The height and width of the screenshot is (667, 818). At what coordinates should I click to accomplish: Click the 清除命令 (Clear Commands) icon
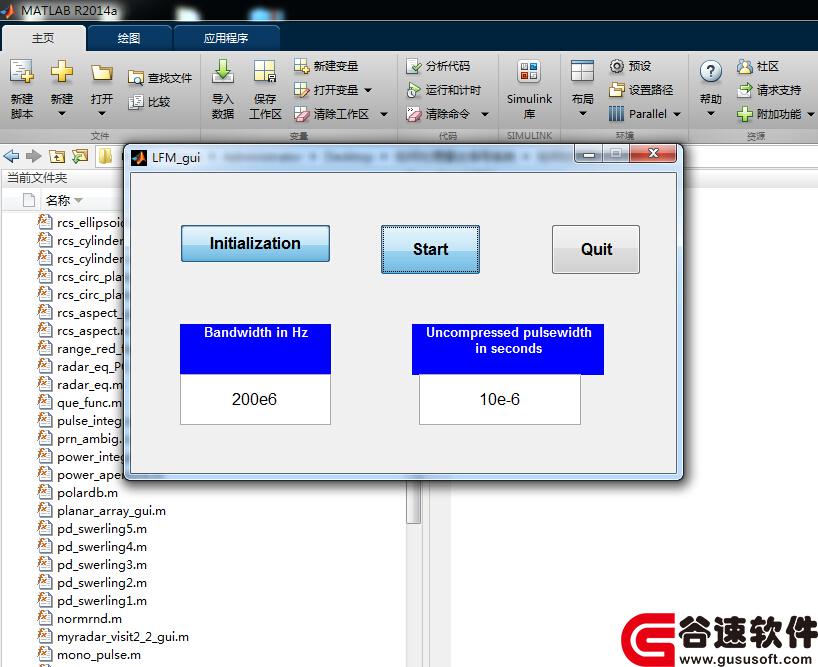[x=413, y=114]
